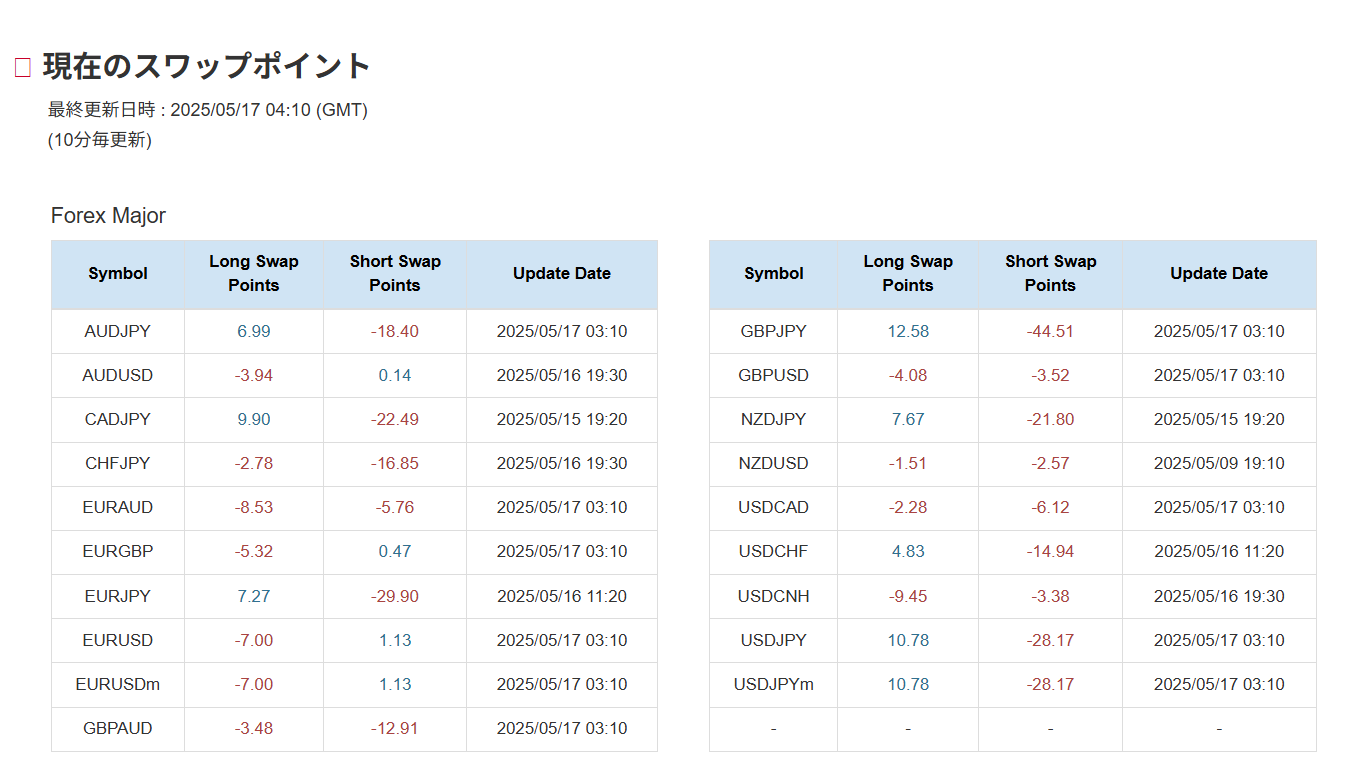Click the Long Swap Points header in the left table
Image resolution: width=1361 pixels, height=772 pixels.
tap(254, 274)
